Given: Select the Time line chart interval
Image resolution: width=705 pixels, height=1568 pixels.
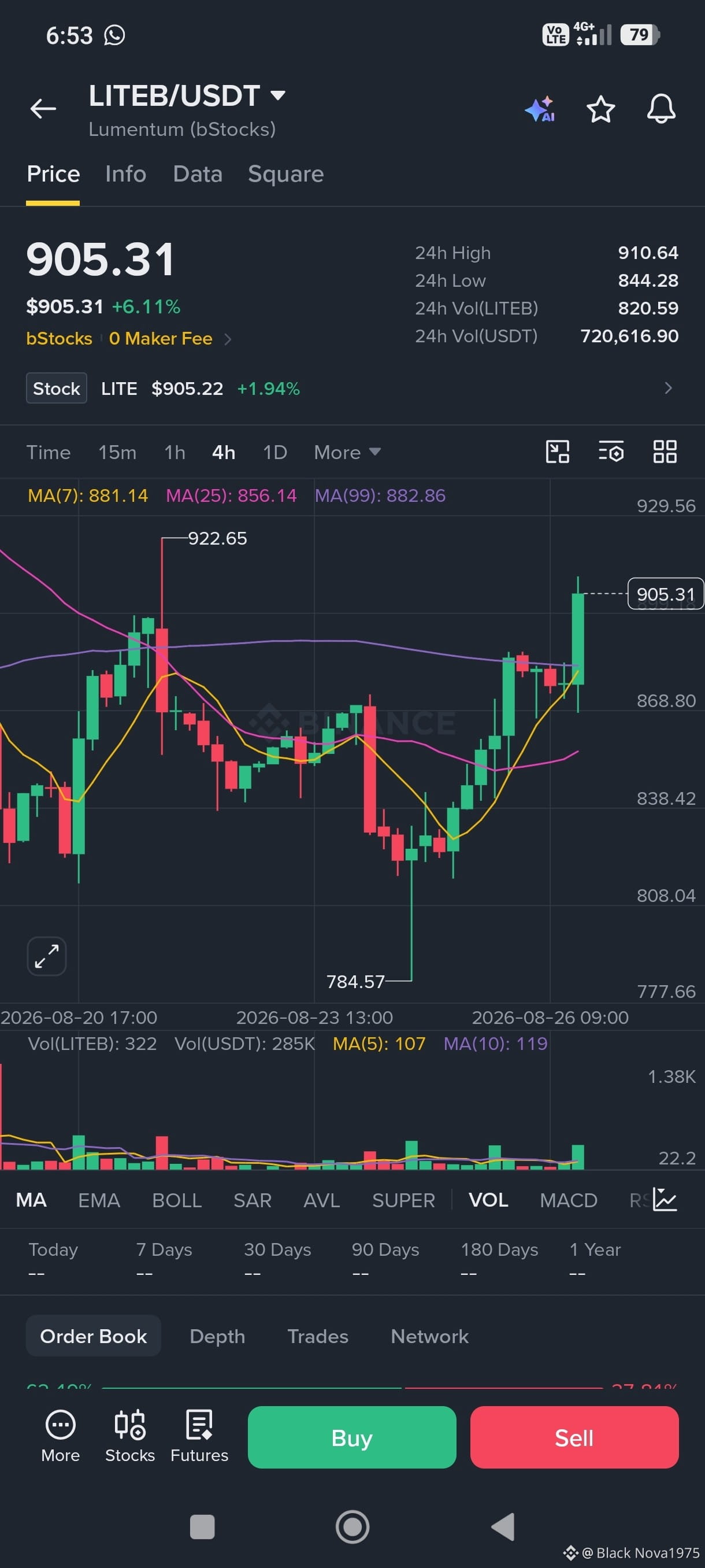Looking at the screenshot, I should click(x=48, y=452).
